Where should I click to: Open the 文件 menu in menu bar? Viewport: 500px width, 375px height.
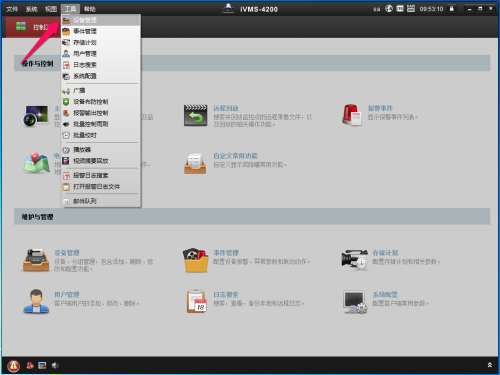12,9
